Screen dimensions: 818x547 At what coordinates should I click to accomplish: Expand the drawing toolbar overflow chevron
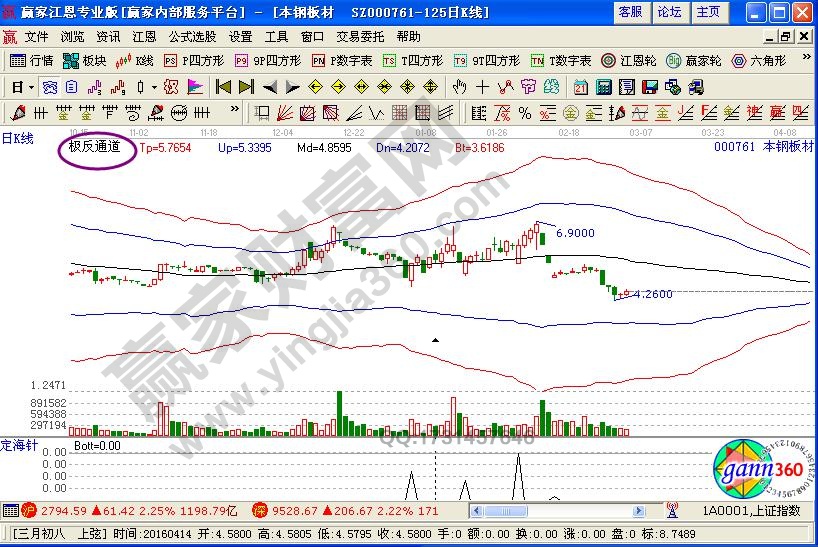pyautogui.click(x=235, y=109)
